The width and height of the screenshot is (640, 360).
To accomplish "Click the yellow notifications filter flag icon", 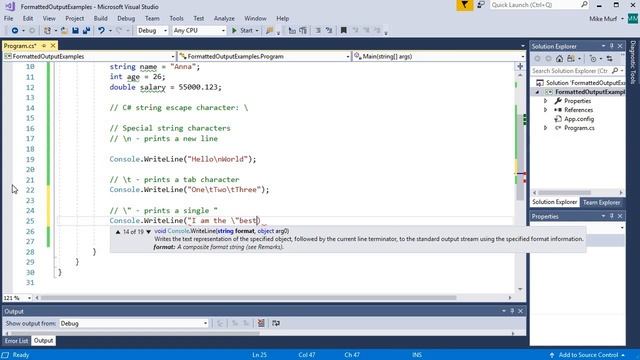I will (464, 5).
